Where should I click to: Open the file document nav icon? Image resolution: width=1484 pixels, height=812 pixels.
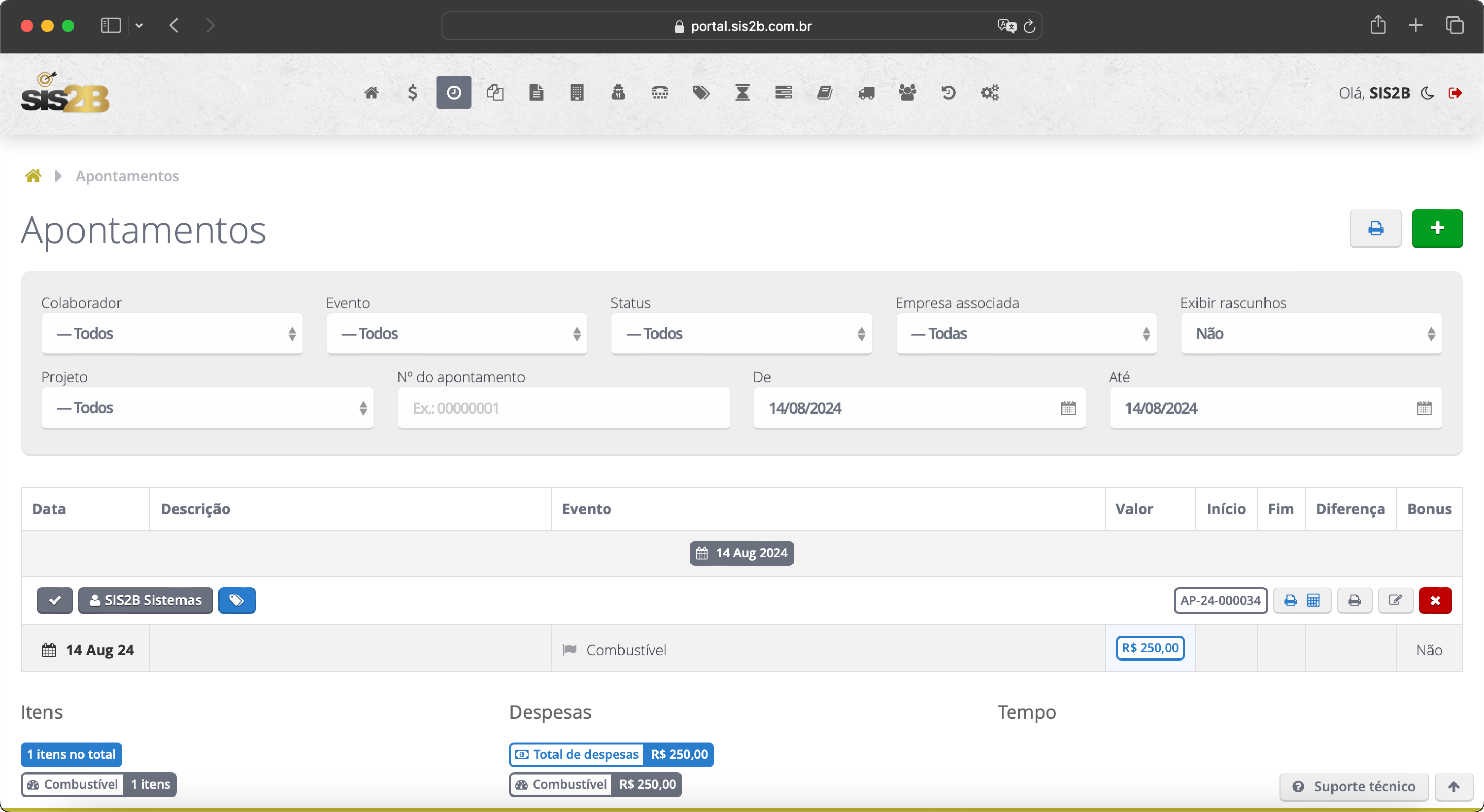[x=536, y=93]
